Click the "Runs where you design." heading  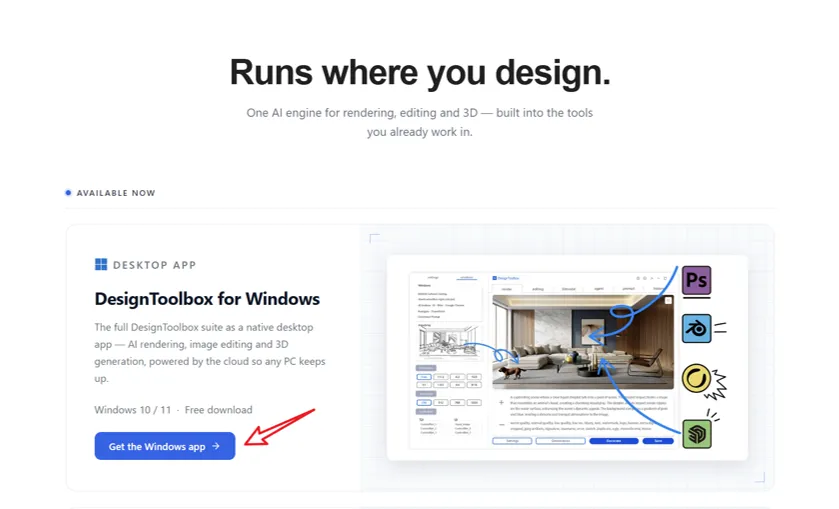click(420, 72)
